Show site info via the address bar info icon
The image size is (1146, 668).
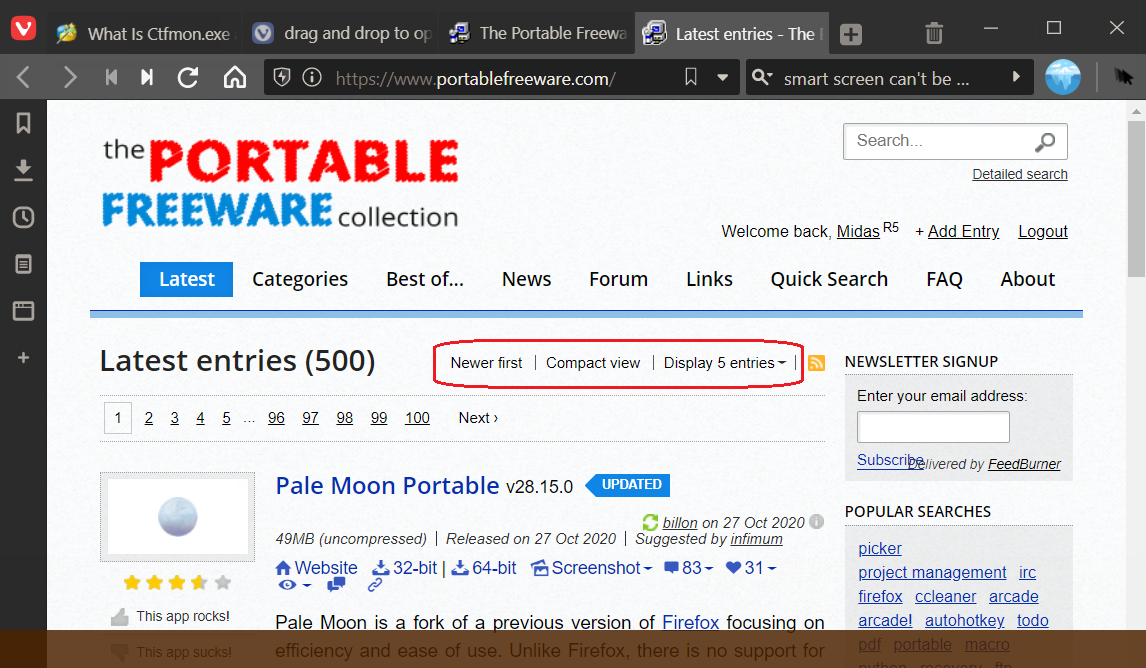tap(312, 77)
